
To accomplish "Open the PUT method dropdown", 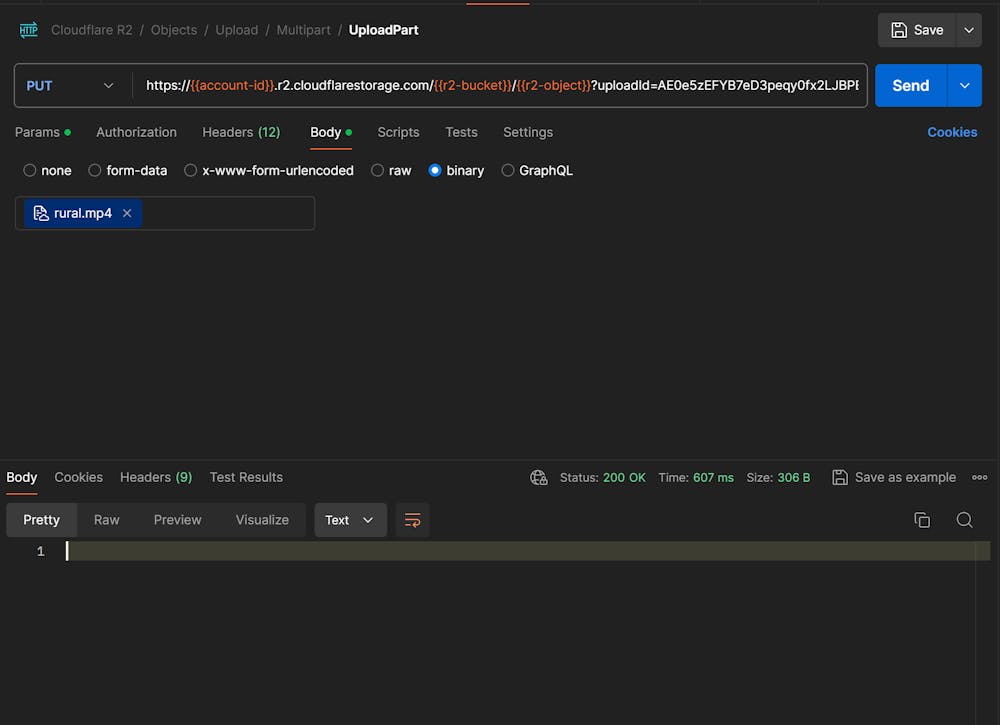I will [x=70, y=85].
